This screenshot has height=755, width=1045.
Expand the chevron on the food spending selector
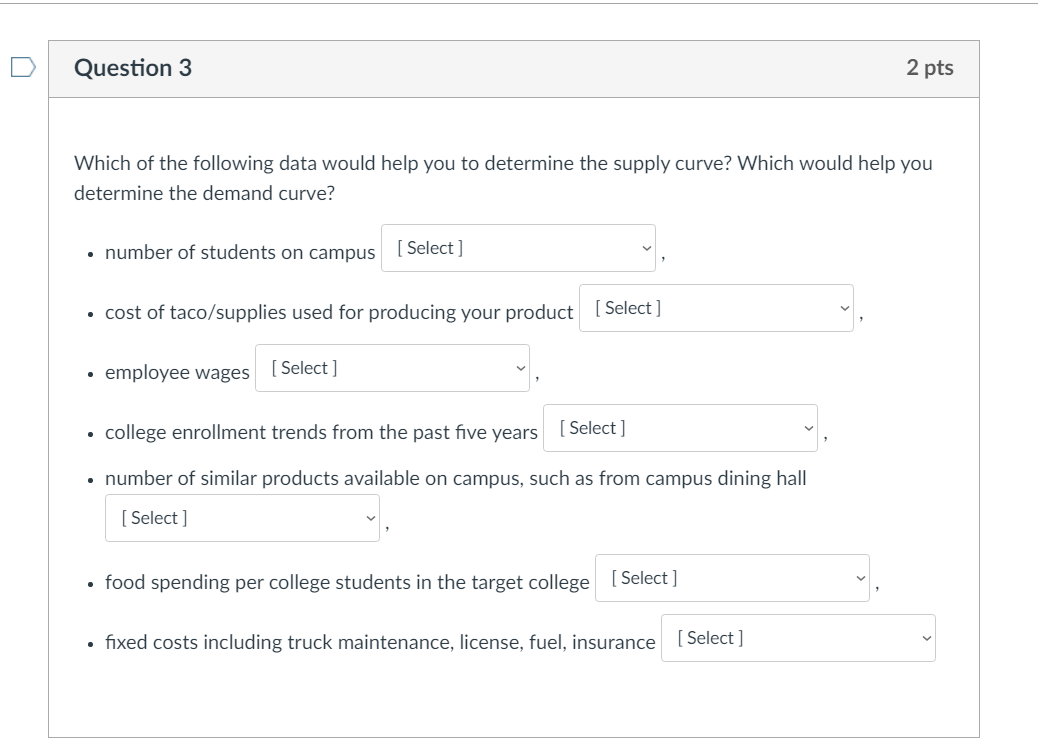[x=861, y=577]
